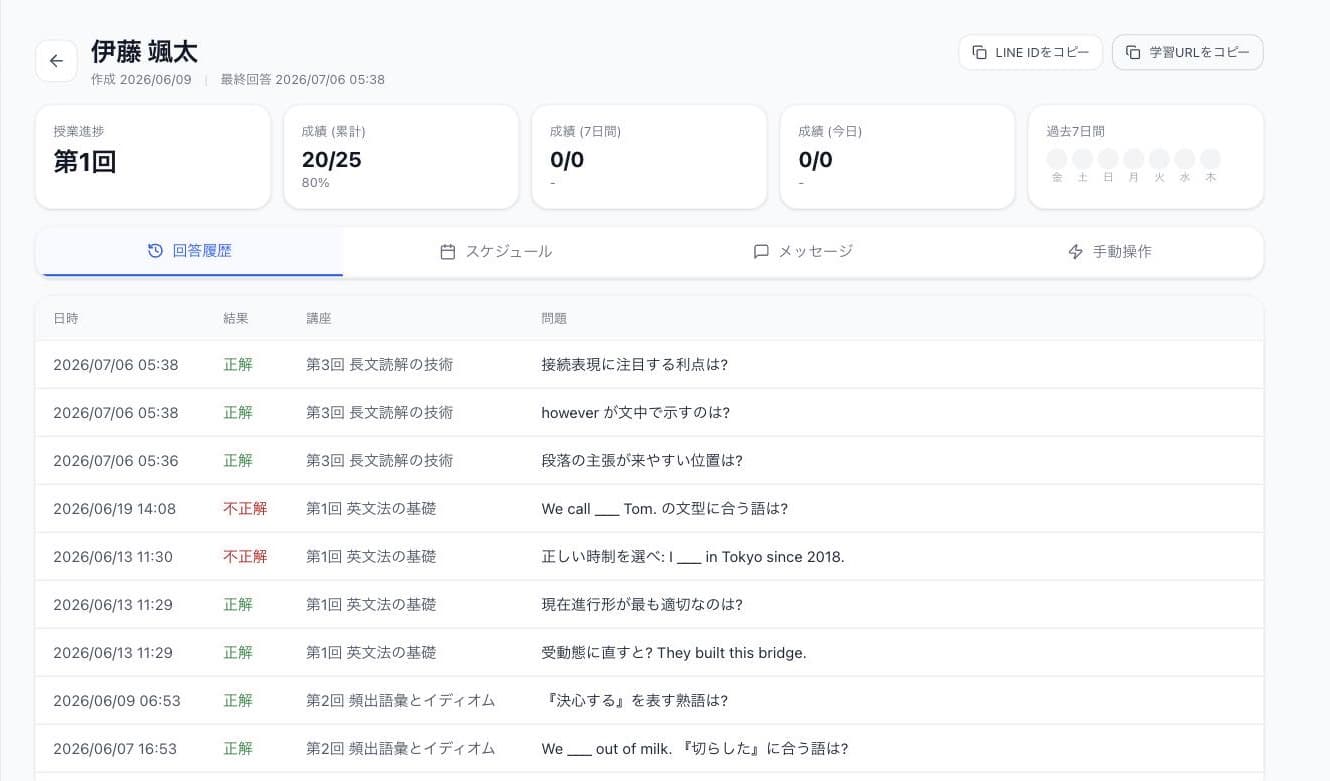Click 第1回 英文法の基礎 in the 14:08 row
This screenshot has height=781, width=1330.
tap(371, 509)
